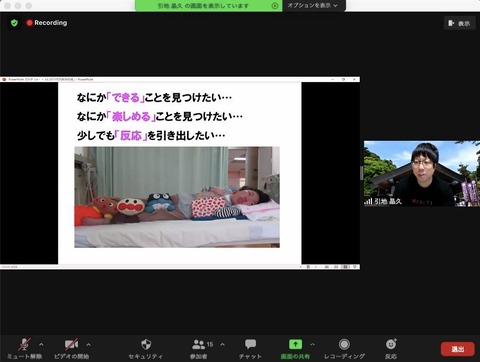Select 引地 晶久 participant video thumbnail
Viewport: 480px width, 362px height.
tap(422, 173)
